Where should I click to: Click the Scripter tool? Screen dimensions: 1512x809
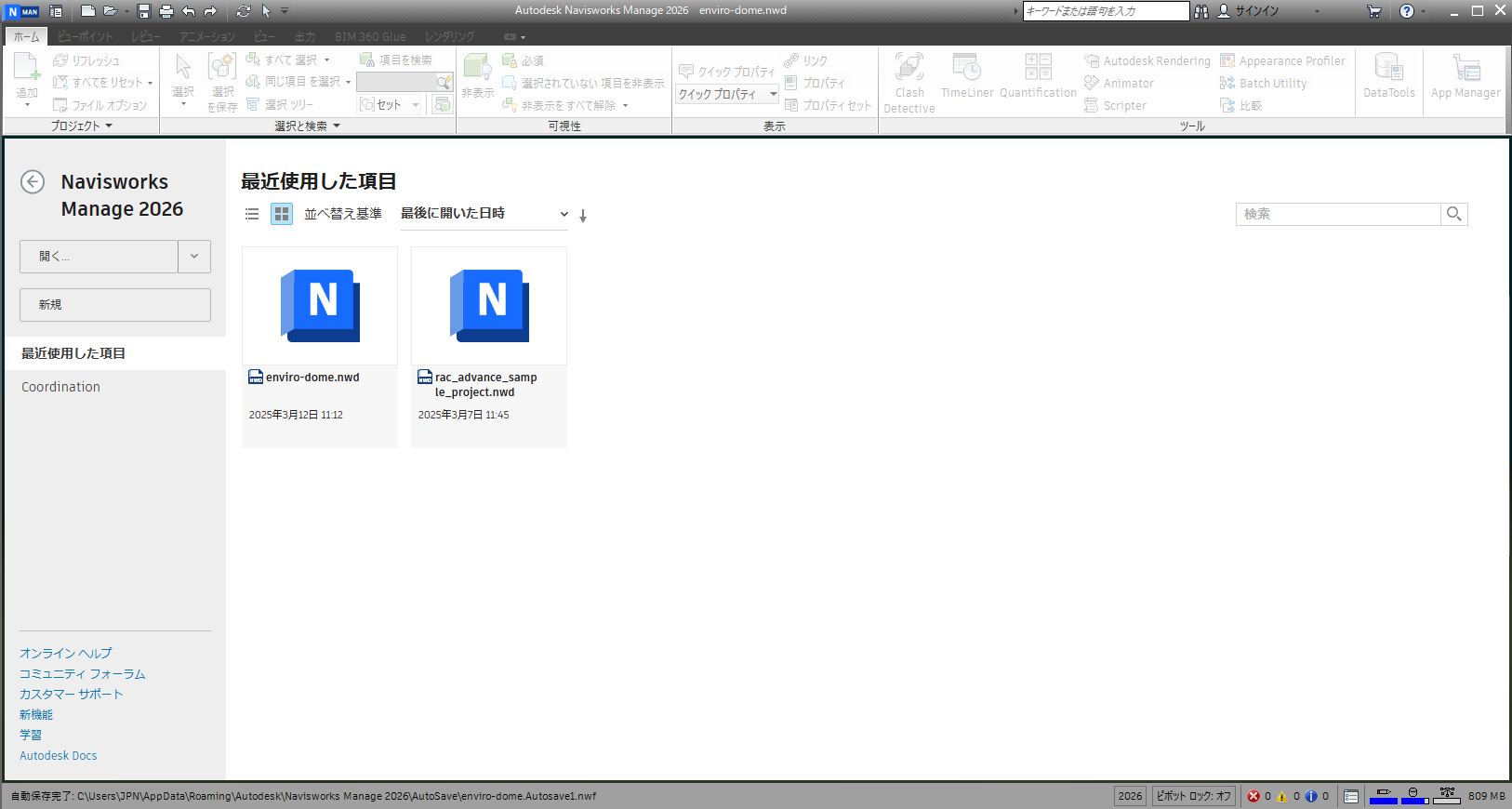click(1115, 105)
